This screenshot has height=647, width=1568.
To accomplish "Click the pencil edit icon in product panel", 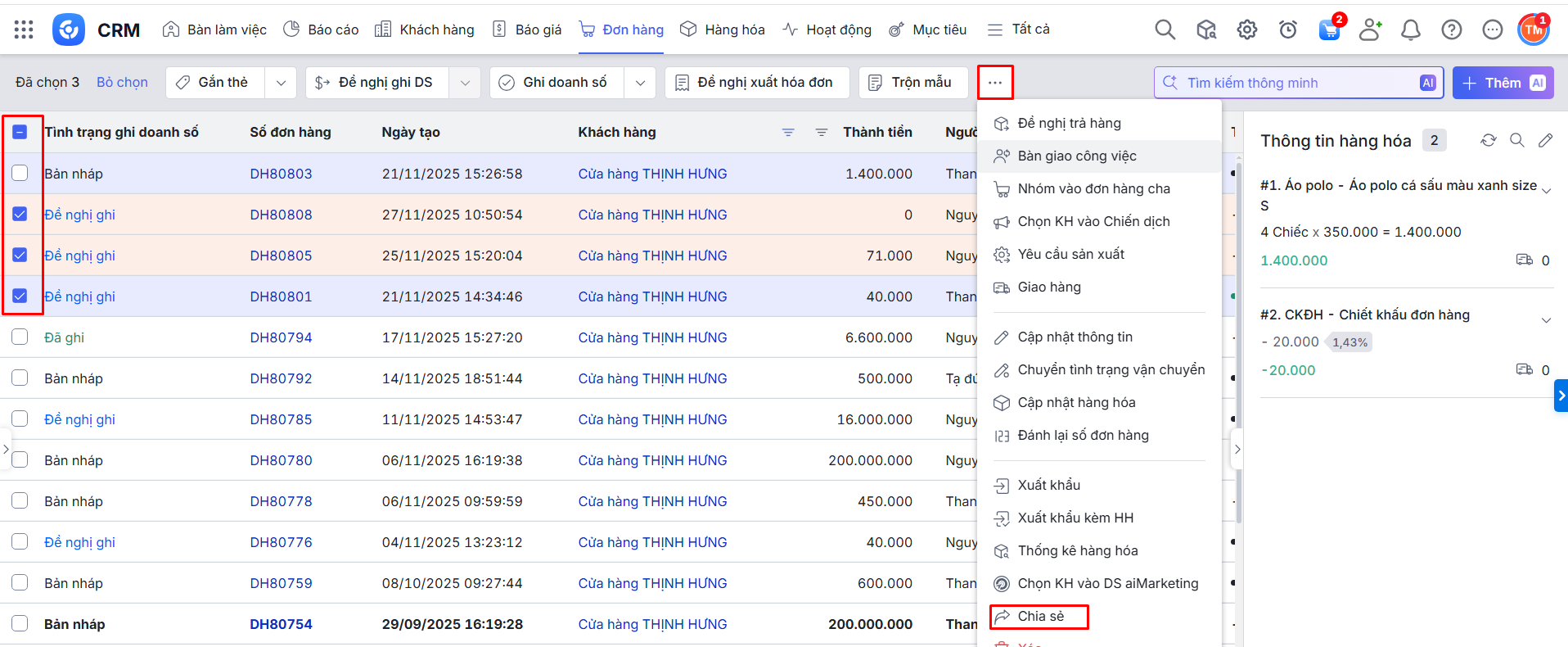I will coord(1545,140).
